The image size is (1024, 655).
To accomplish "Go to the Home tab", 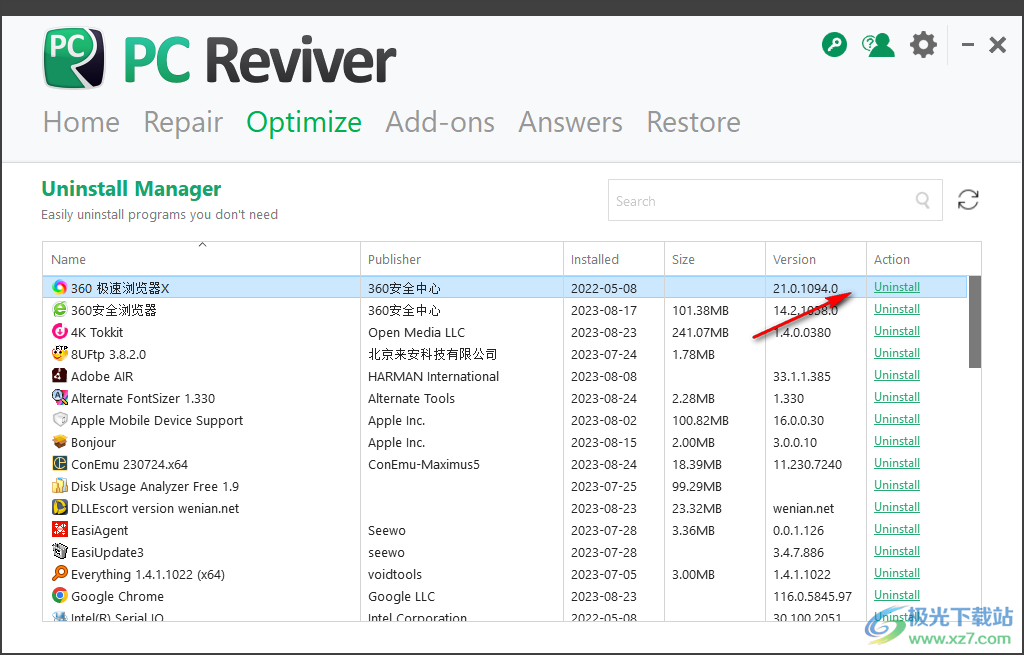I will click(81, 122).
